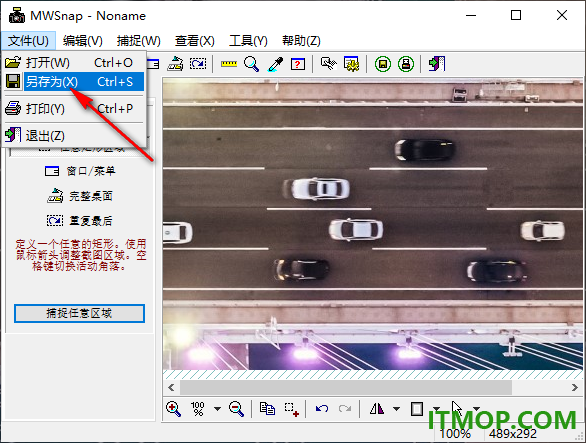Open the 文件(U) menu

pyautogui.click(x=28, y=40)
